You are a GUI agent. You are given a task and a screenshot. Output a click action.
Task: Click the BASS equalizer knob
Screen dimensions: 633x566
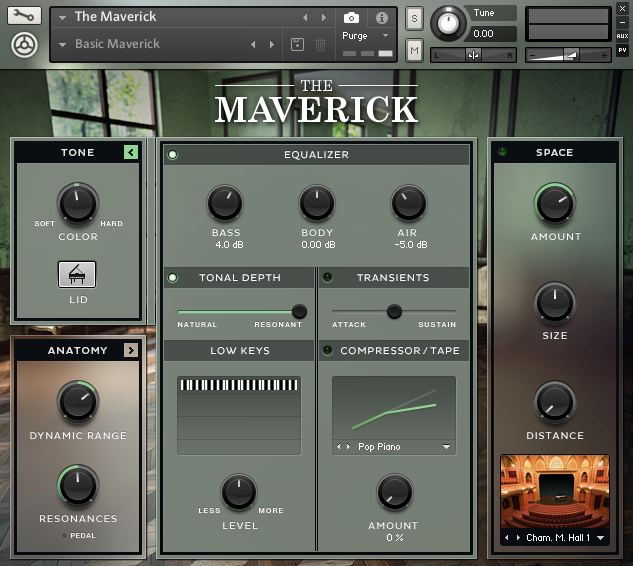[224, 203]
